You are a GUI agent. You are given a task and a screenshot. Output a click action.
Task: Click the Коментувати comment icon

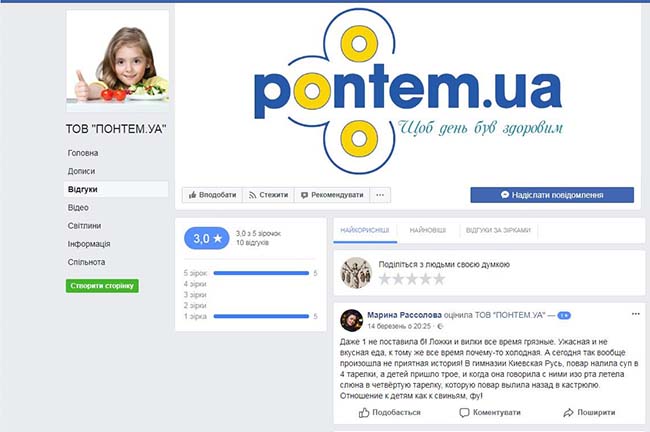465,412
